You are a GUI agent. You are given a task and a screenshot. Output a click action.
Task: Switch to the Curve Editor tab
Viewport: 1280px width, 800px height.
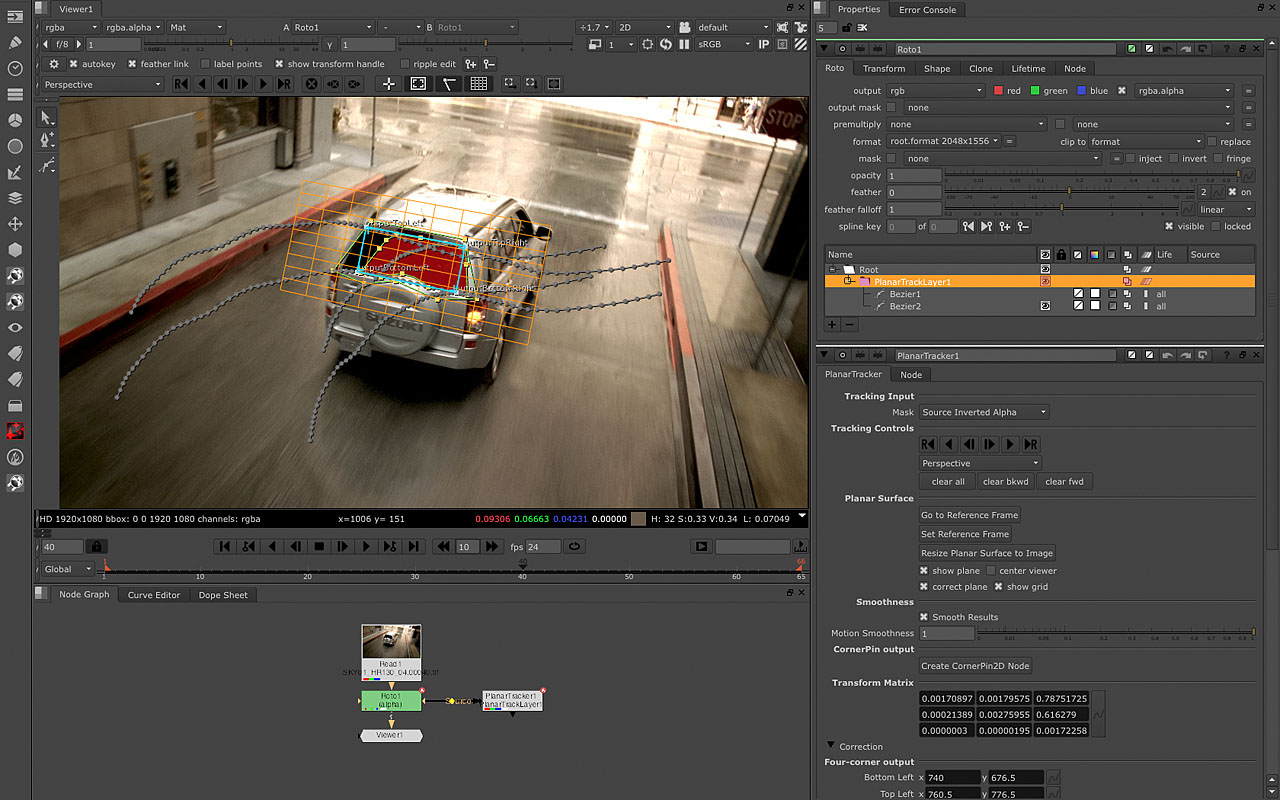point(154,595)
